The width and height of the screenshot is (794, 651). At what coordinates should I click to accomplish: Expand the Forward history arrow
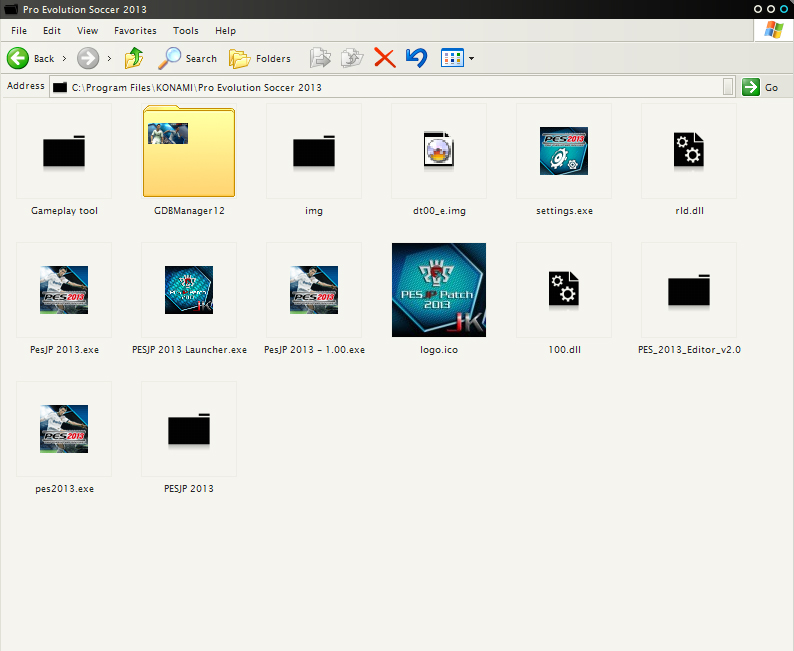(x=109, y=59)
